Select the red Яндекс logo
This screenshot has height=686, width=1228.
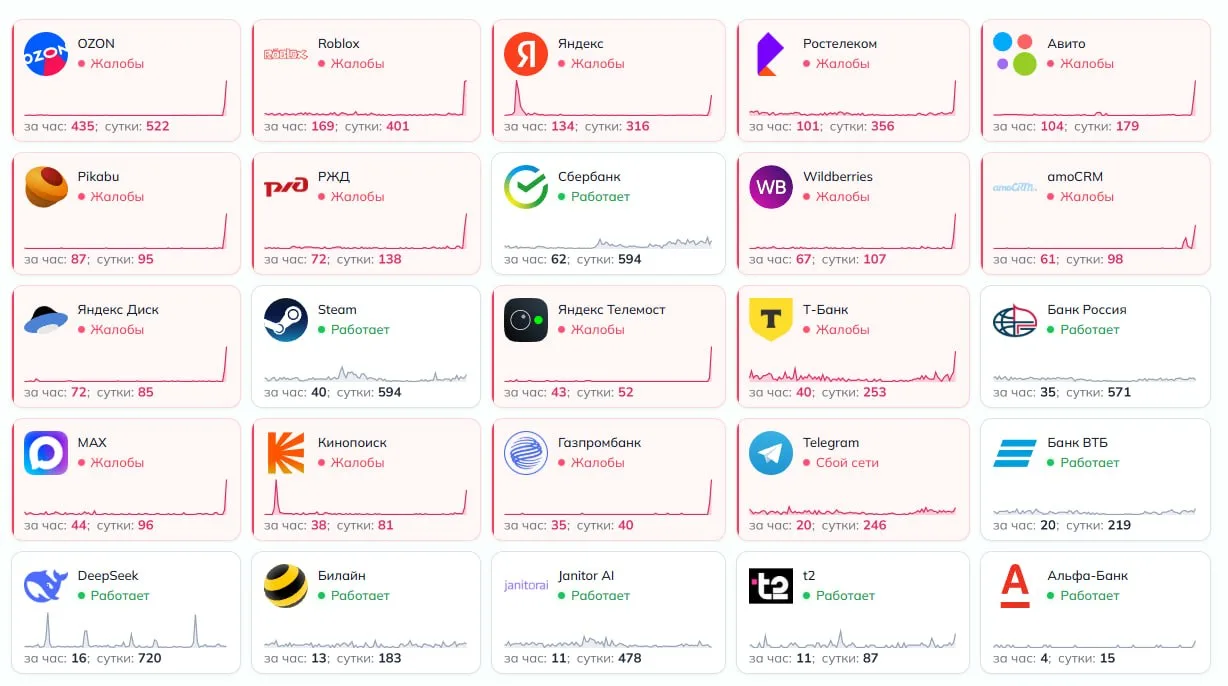[x=526, y=54]
